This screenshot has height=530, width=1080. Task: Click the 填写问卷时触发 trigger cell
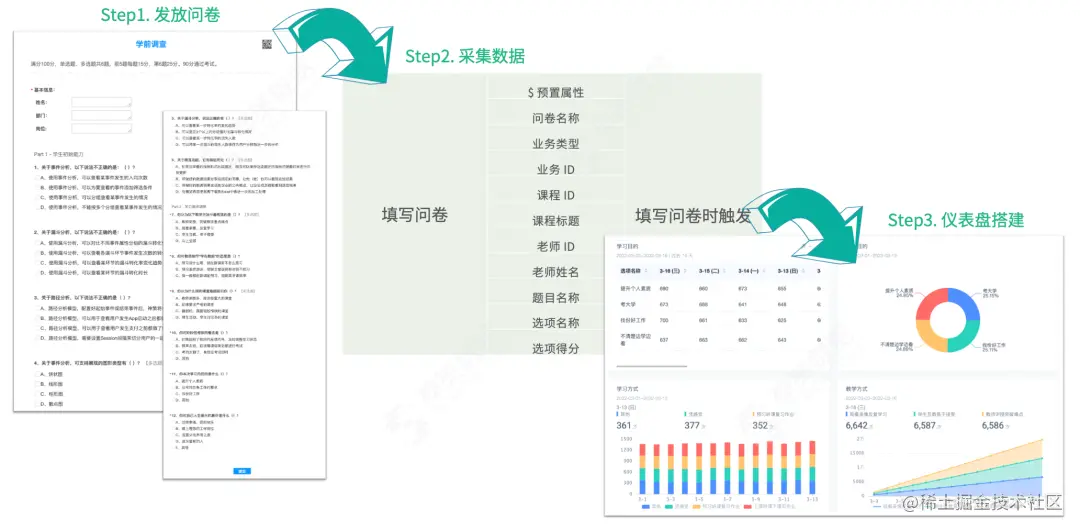693,215
